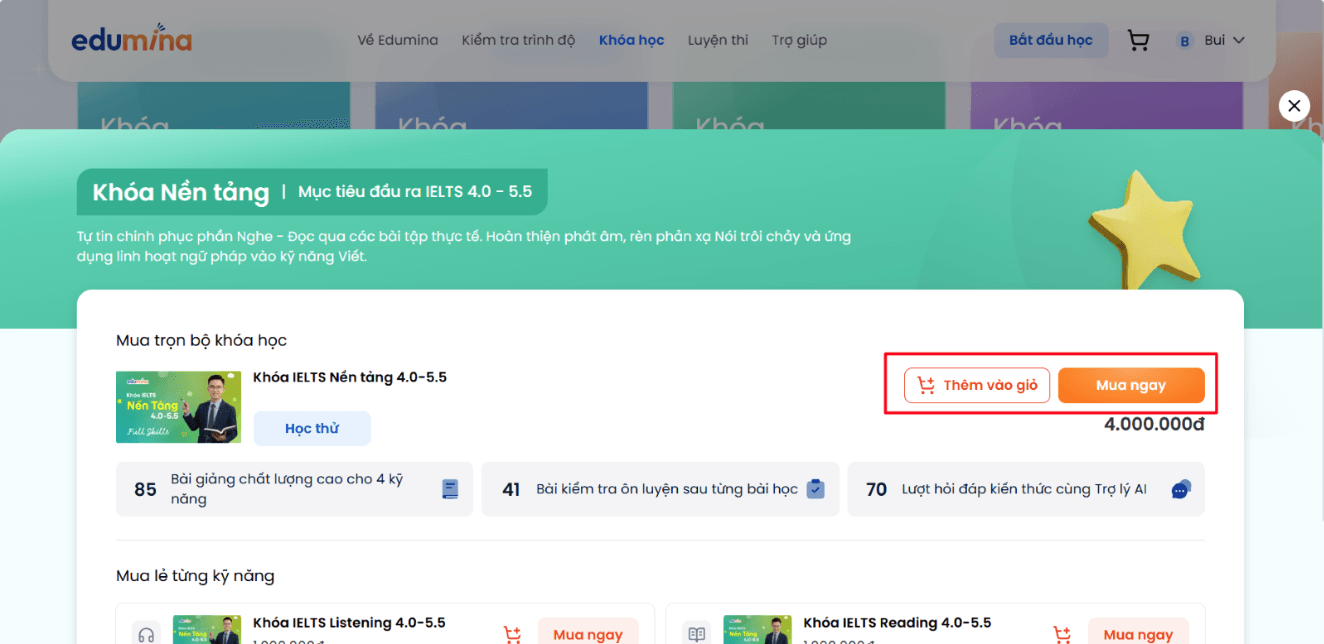1324x644 pixels.
Task: Add Reading 4.0-5.5 course to cart icon
Action: point(1063,634)
